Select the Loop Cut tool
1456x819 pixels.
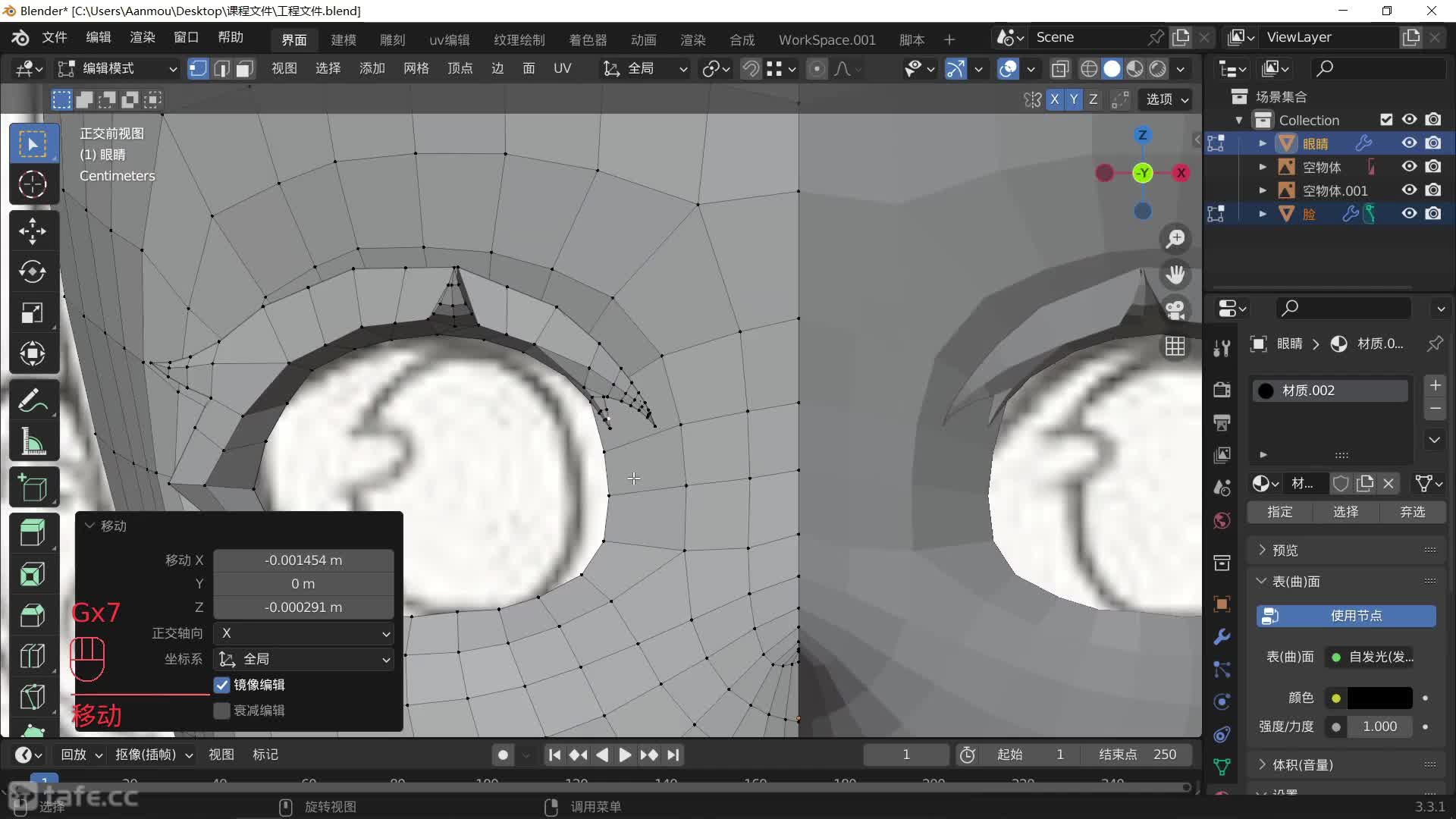tap(33, 657)
